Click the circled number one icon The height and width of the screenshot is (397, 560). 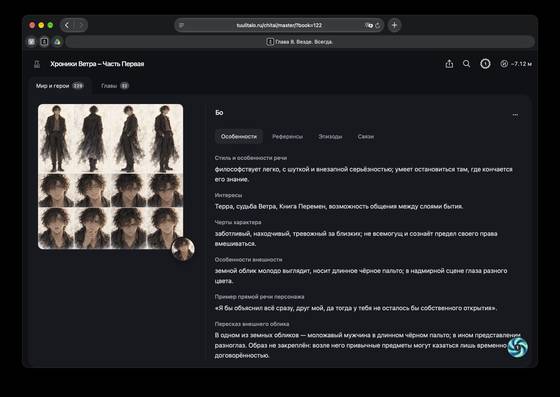tap(485, 64)
